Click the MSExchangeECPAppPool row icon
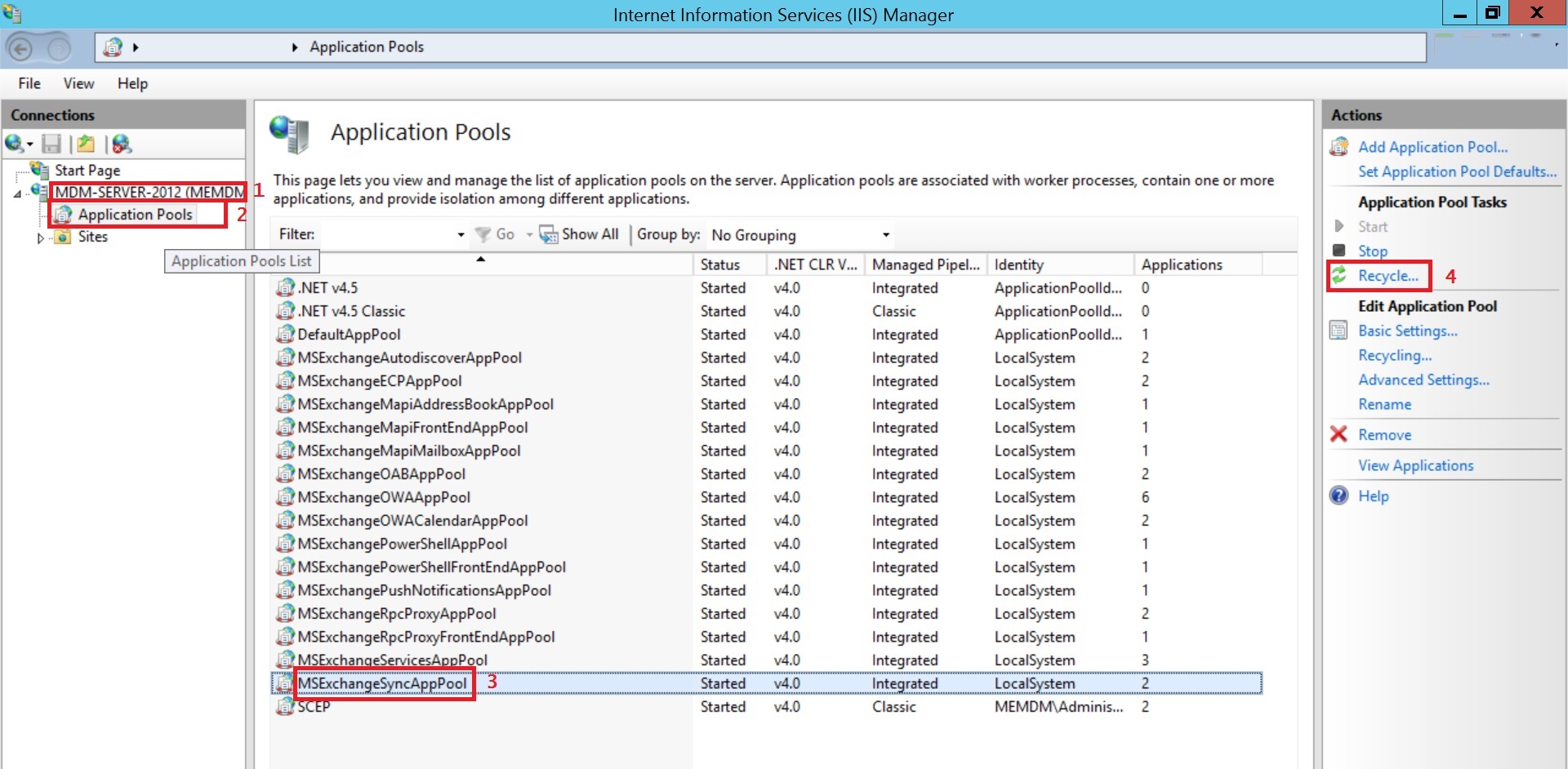1568x769 pixels. pos(285,380)
